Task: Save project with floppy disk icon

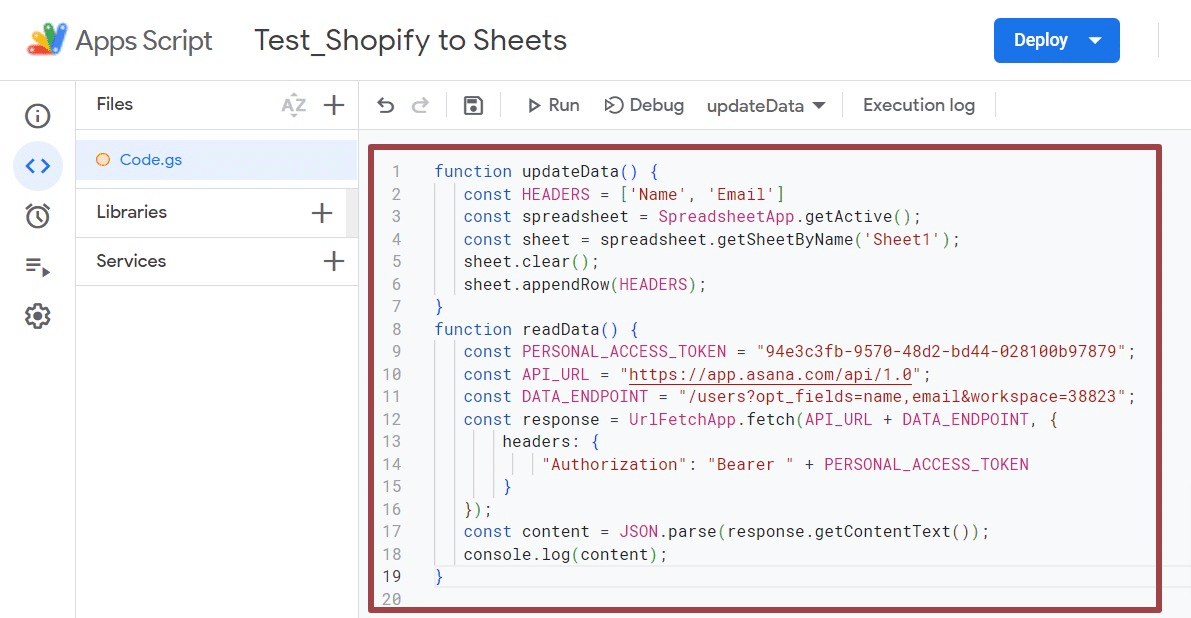Action: point(473,106)
